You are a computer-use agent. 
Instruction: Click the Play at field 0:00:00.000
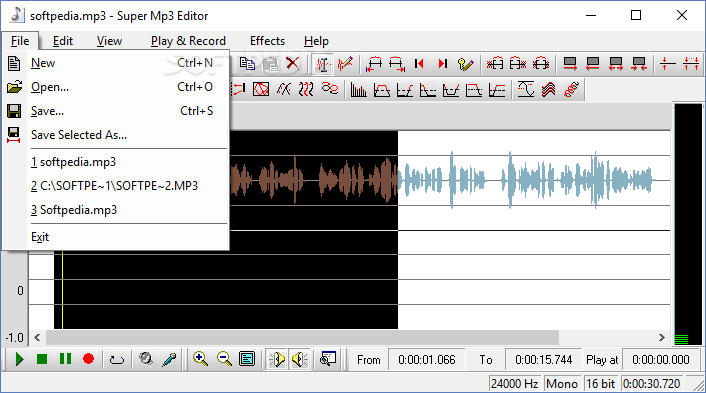point(661,360)
